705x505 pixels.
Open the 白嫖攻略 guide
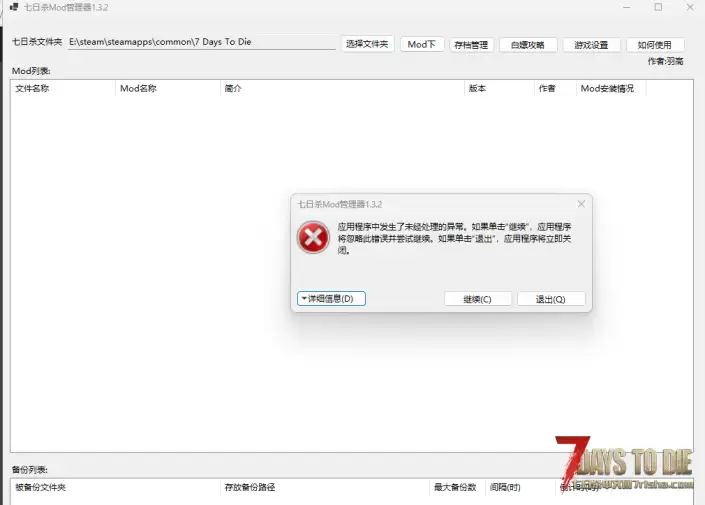(527, 45)
